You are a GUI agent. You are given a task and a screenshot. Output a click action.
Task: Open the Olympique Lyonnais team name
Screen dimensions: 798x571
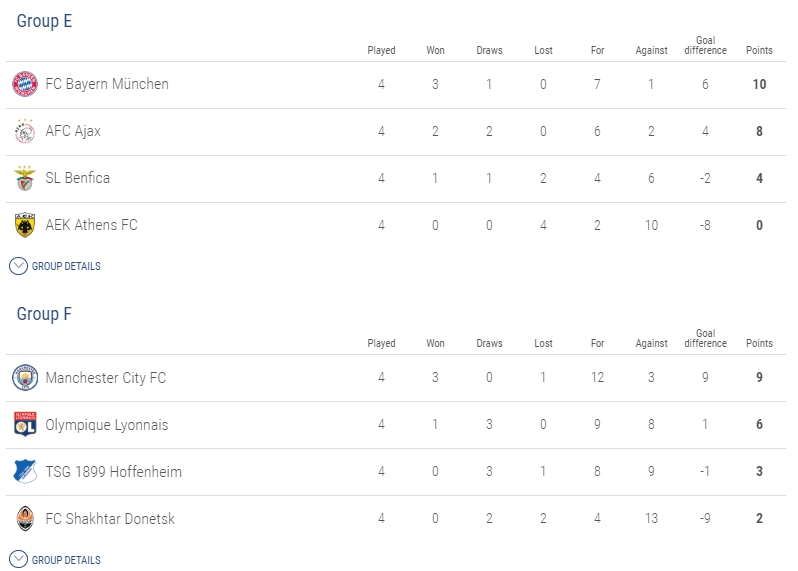(107, 425)
